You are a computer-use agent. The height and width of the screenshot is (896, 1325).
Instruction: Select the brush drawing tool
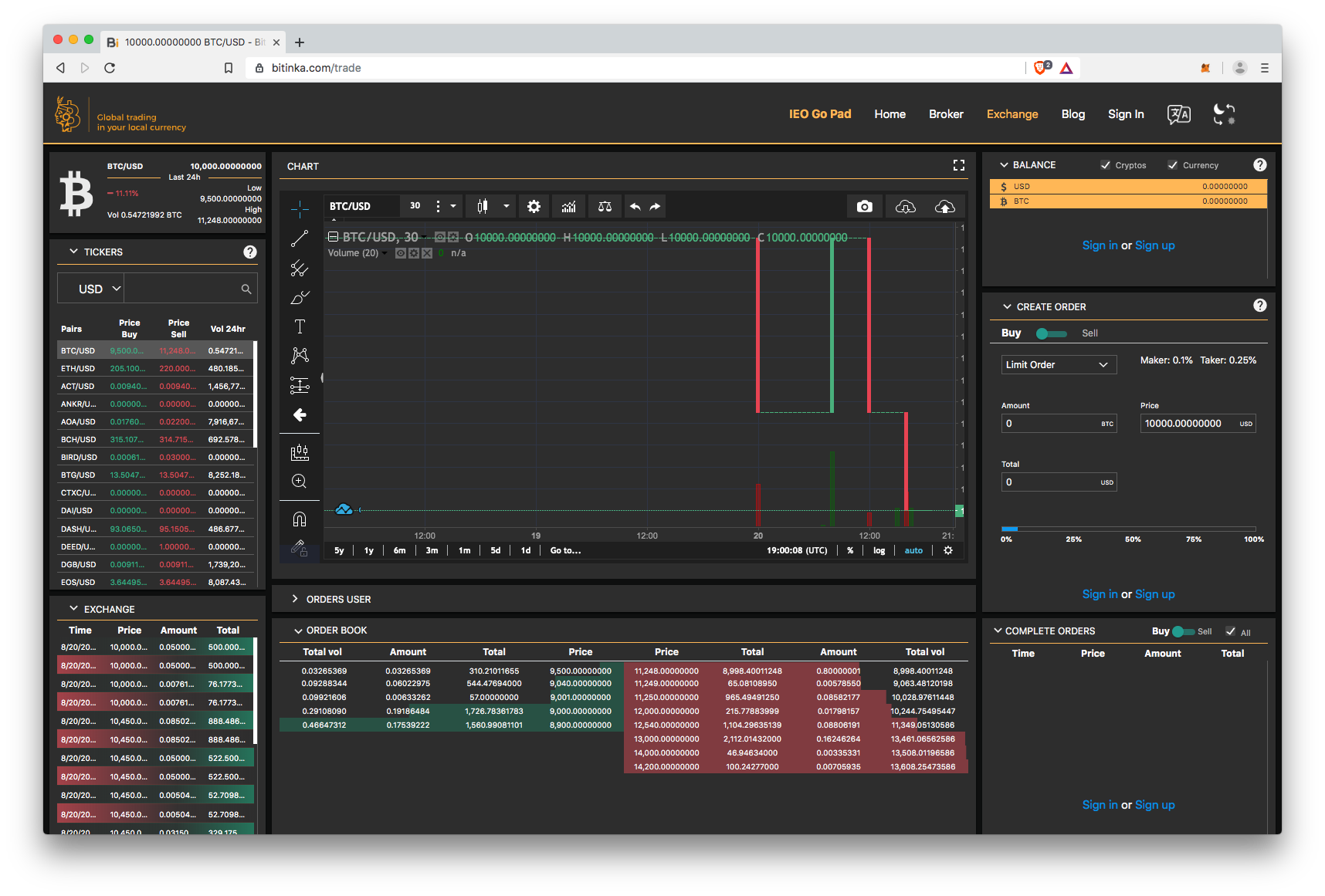300,297
